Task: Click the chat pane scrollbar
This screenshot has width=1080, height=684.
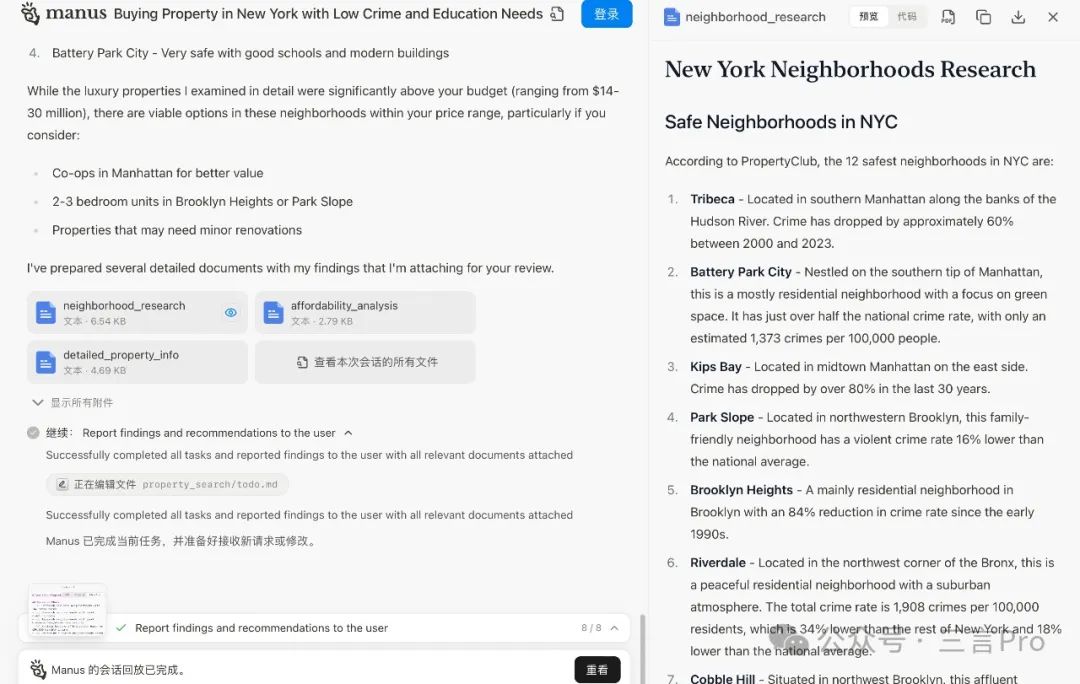Action: coord(642,647)
